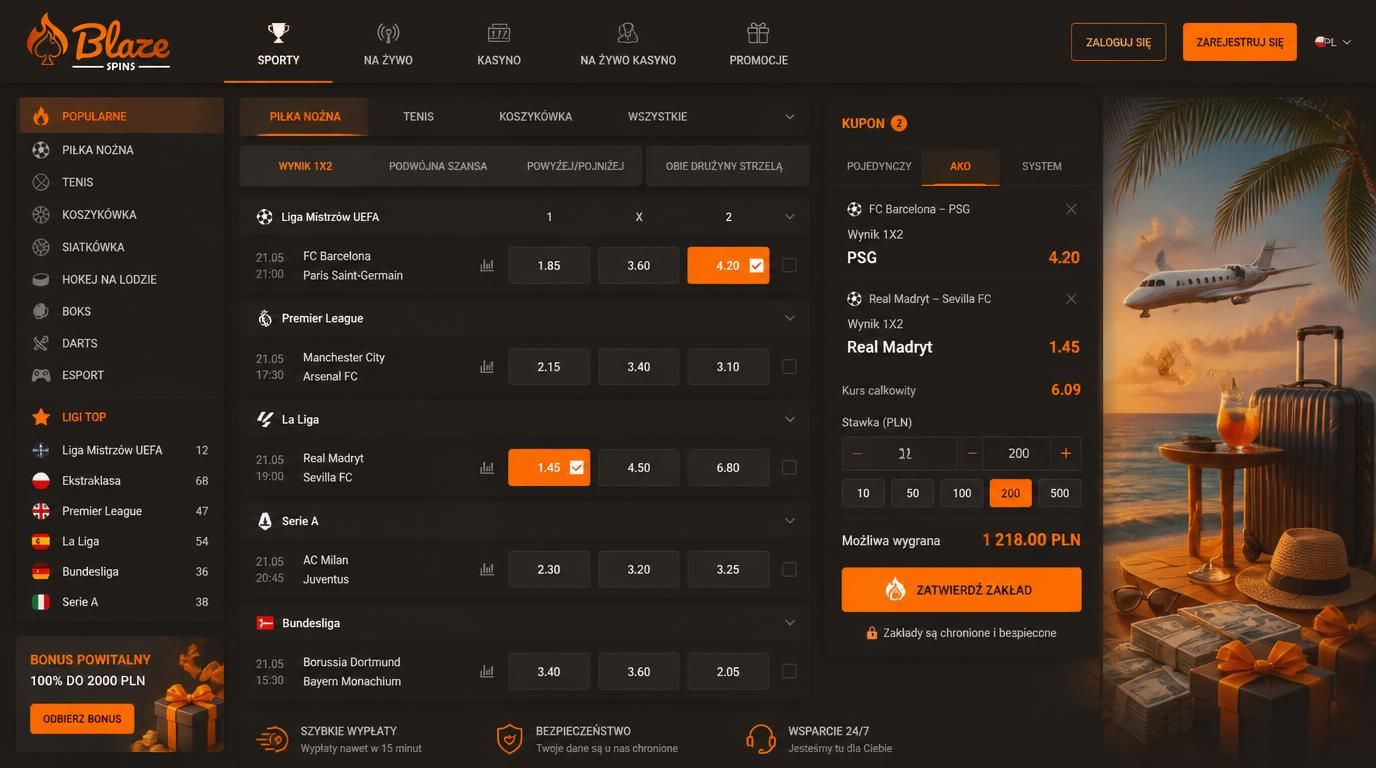Switch to Podwójna szansa market tab
This screenshot has height=768, width=1376.
[438, 166]
